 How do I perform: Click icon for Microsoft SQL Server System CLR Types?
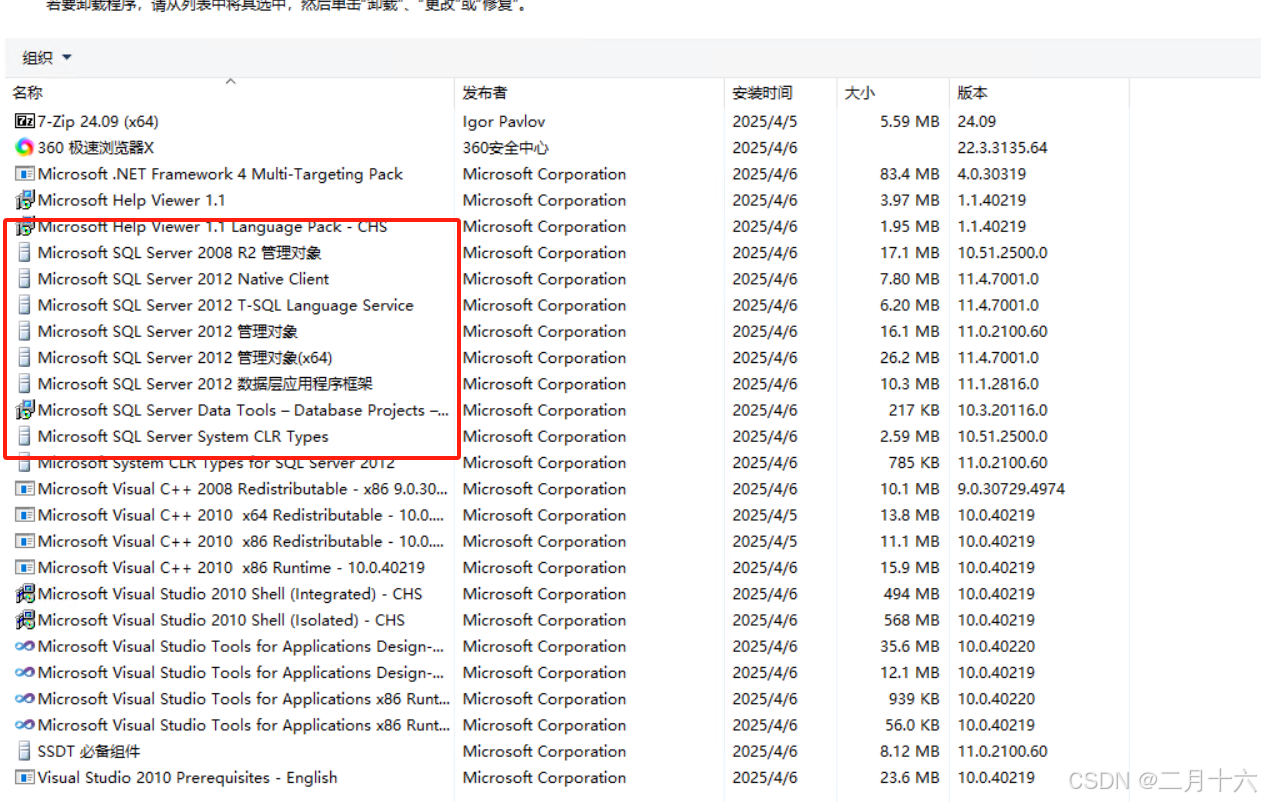coord(25,436)
